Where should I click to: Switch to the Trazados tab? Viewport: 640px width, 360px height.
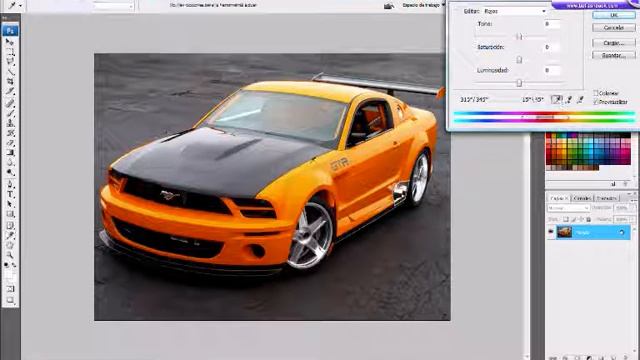[607, 198]
